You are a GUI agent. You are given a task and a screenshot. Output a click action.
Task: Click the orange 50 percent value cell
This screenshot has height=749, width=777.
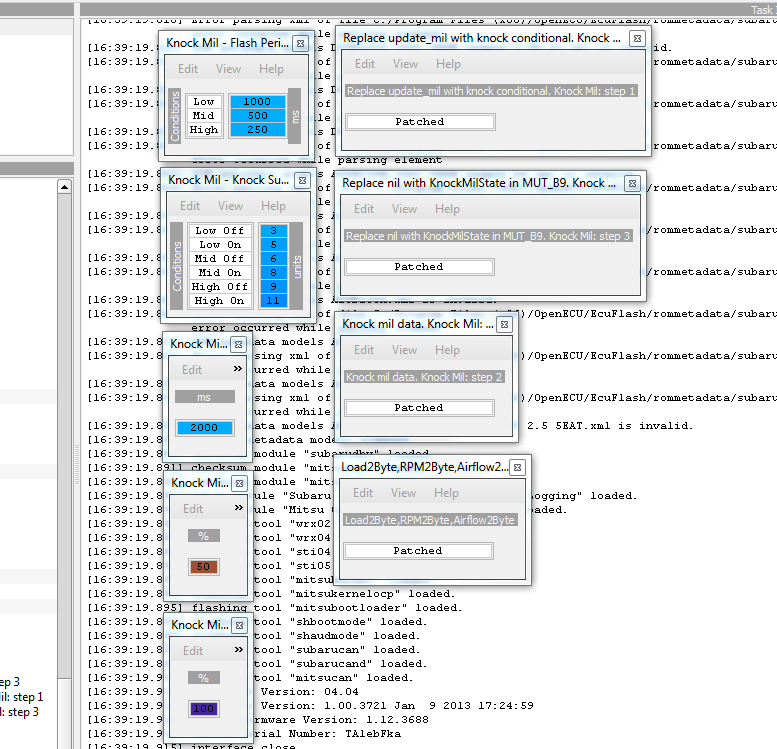(x=203, y=567)
